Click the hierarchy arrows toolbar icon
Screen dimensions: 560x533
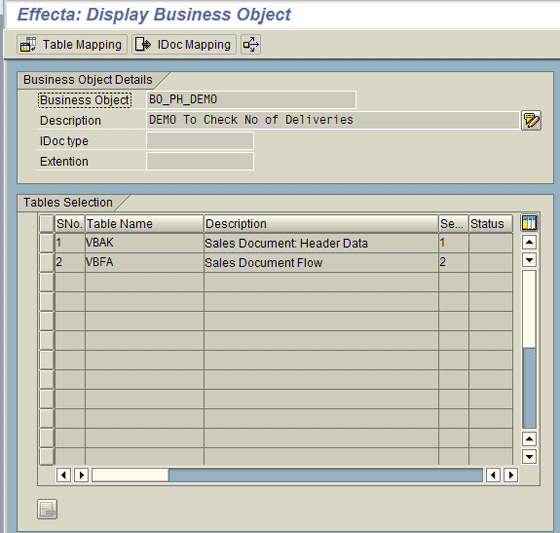point(251,45)
